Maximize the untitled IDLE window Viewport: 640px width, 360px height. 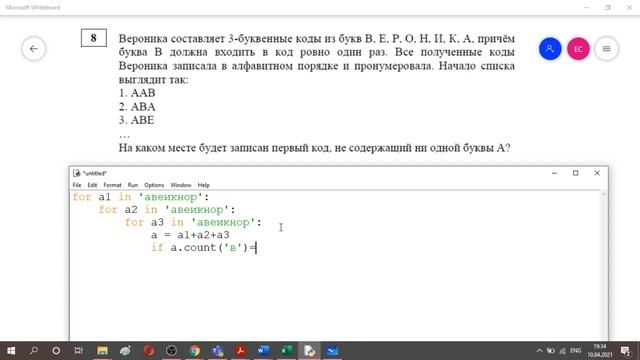point(576,173)
